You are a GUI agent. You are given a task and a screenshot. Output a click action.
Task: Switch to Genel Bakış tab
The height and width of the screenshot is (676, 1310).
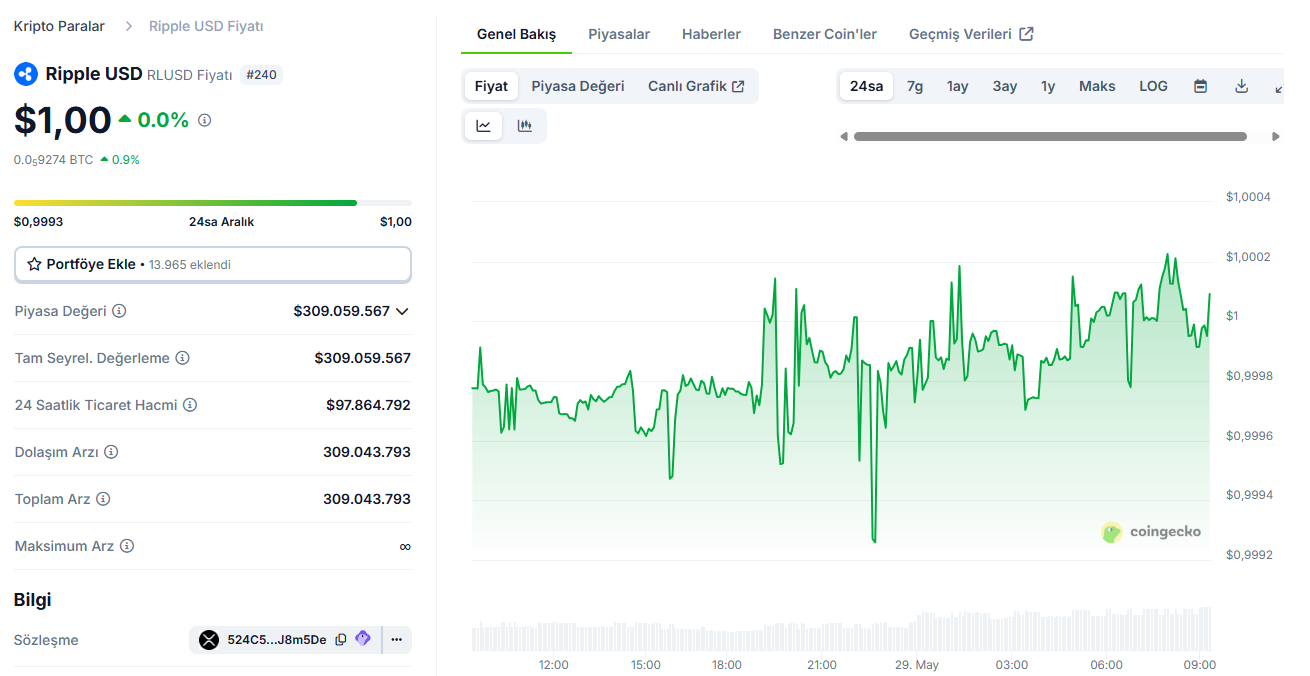pos(516,34)
